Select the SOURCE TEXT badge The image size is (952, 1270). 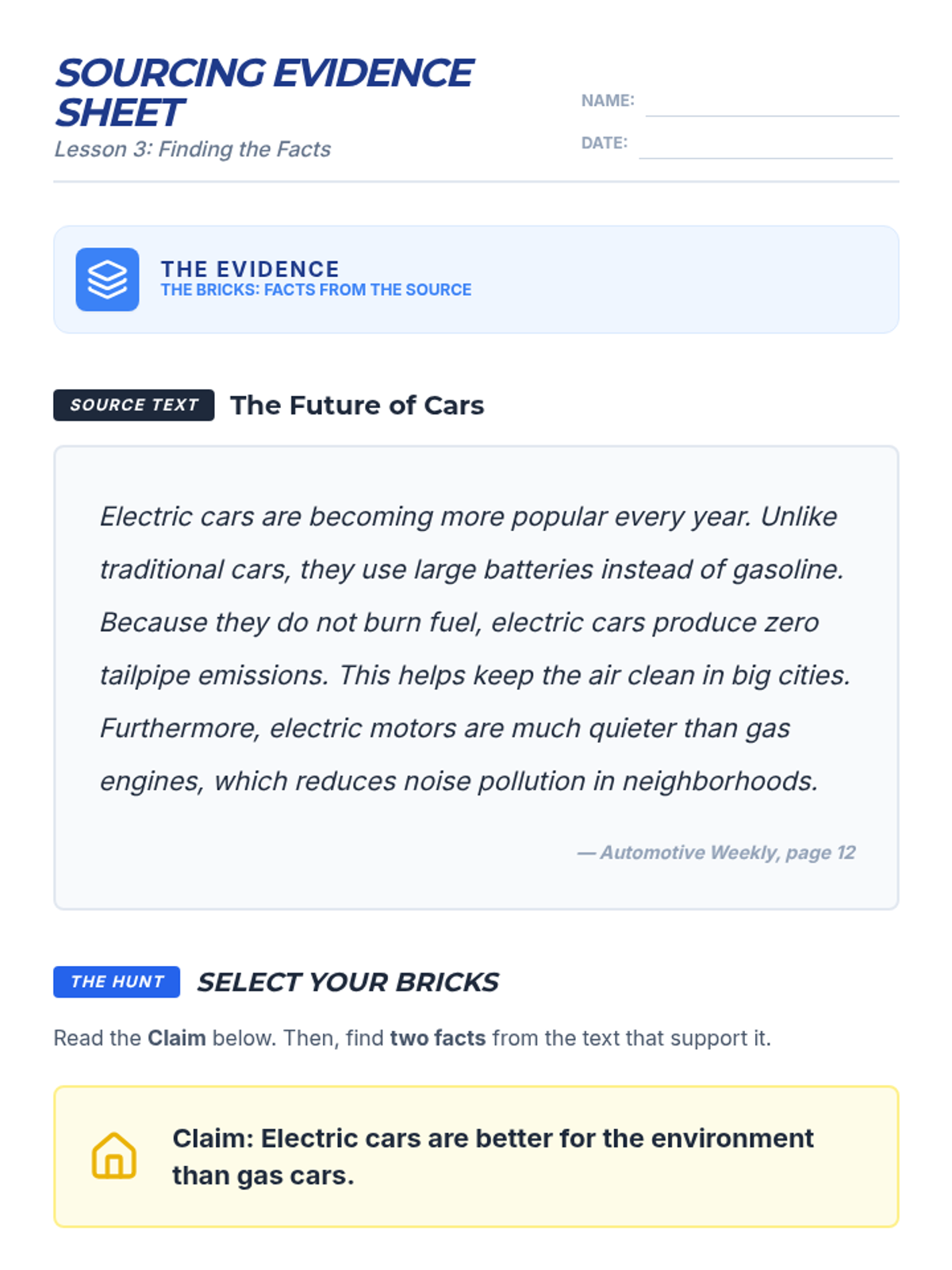point(134,405)
